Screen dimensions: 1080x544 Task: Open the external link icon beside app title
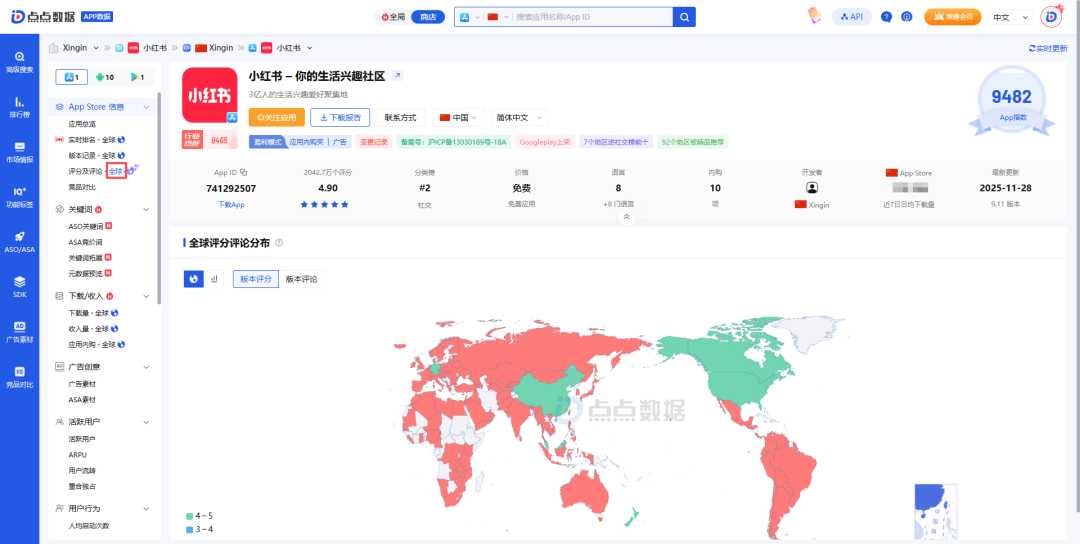(x=397, y=76)
